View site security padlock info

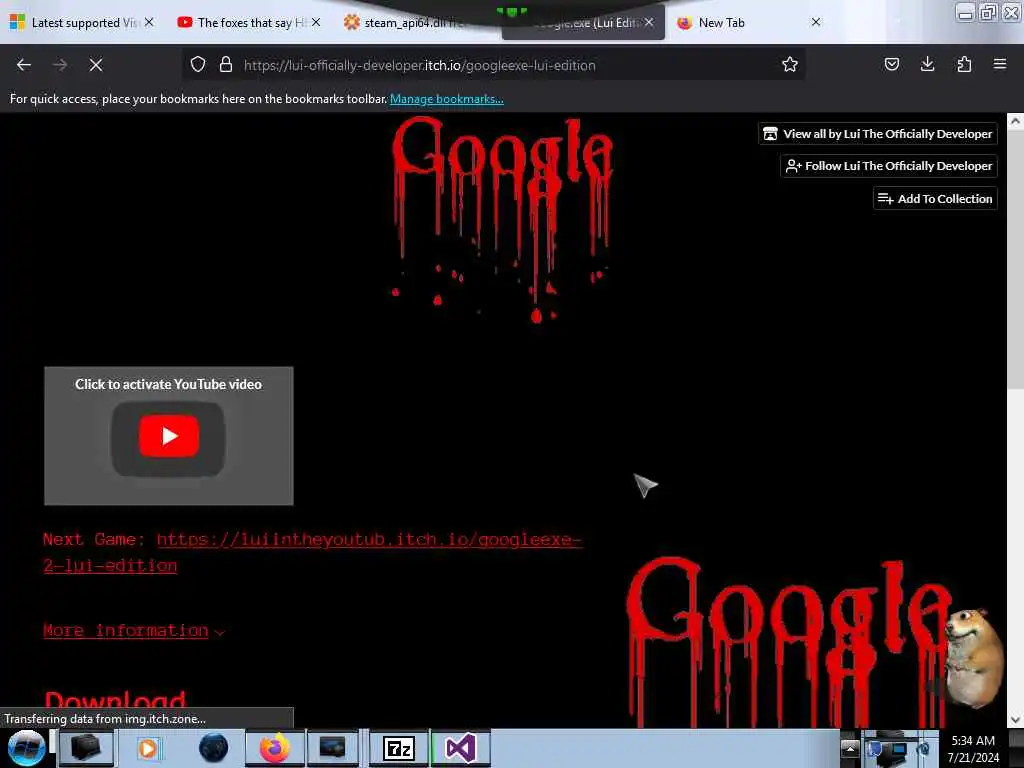226,65
